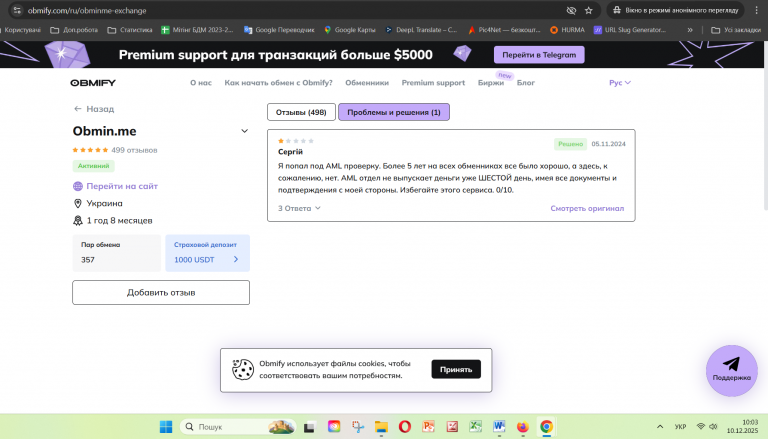Open Word from the taskbar
This screenshot has width=768, height=439.
[x=499, y=427]
